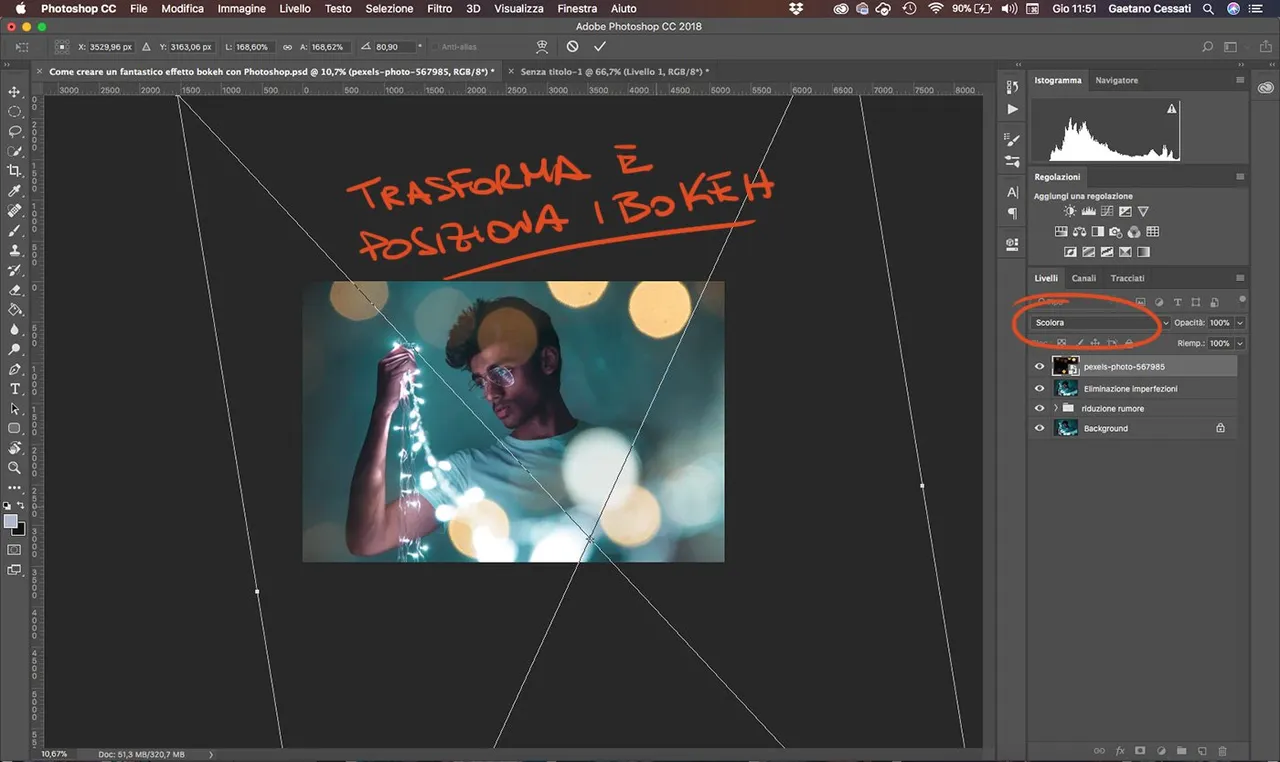Hide the pexels-photo-567985 layer
The height and width of the screenshot is (762, 1280).
coord(1039,367)
